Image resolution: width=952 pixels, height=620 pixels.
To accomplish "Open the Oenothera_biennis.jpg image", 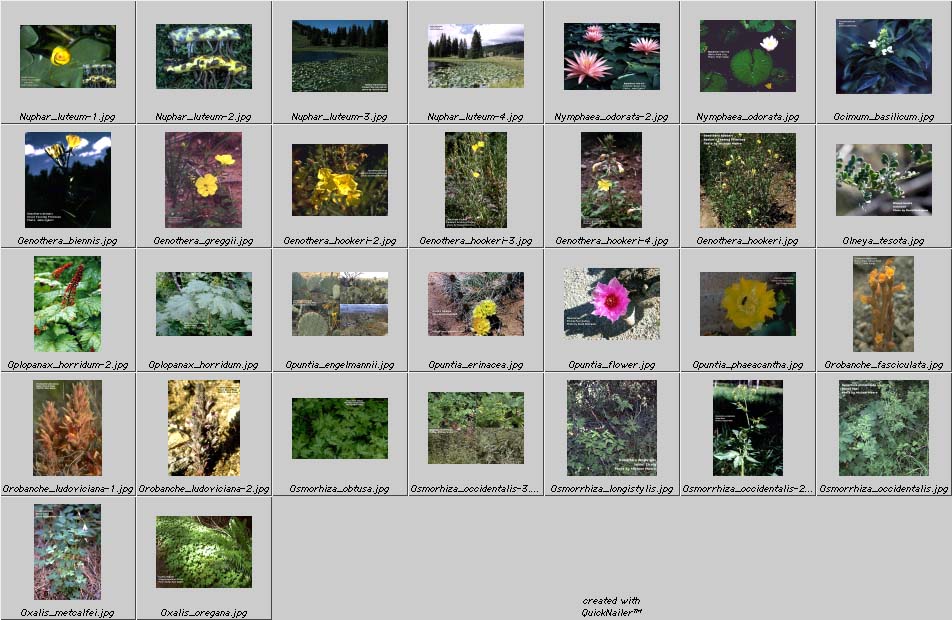I will click(x=68, y=180).
